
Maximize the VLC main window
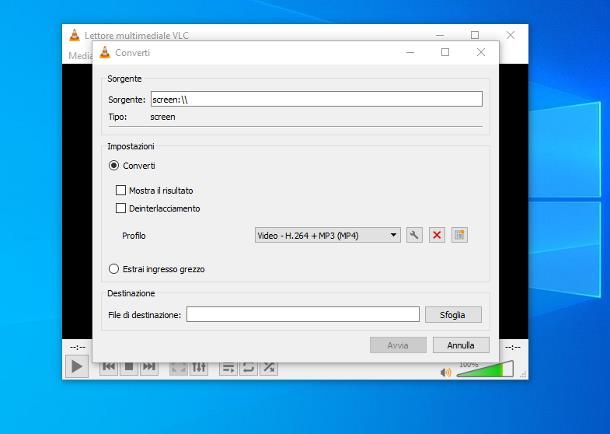tap(475, 35)
